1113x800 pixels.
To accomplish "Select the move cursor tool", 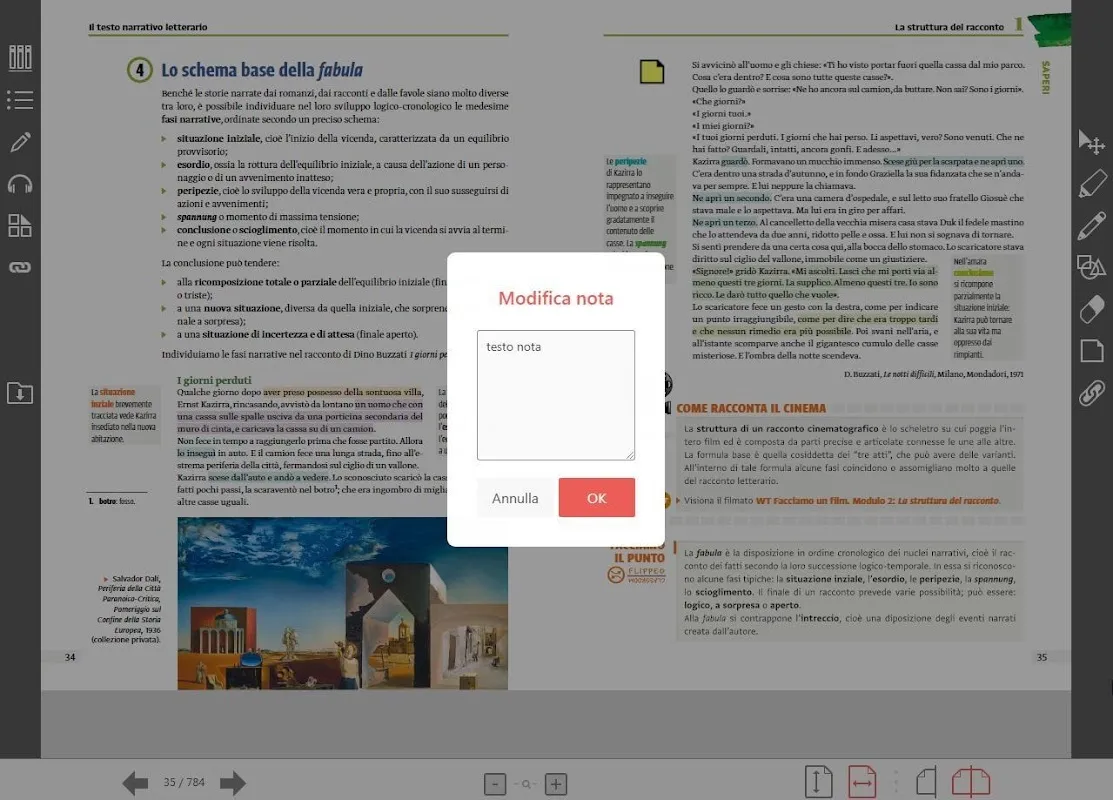I will (x=1091, y=142).
